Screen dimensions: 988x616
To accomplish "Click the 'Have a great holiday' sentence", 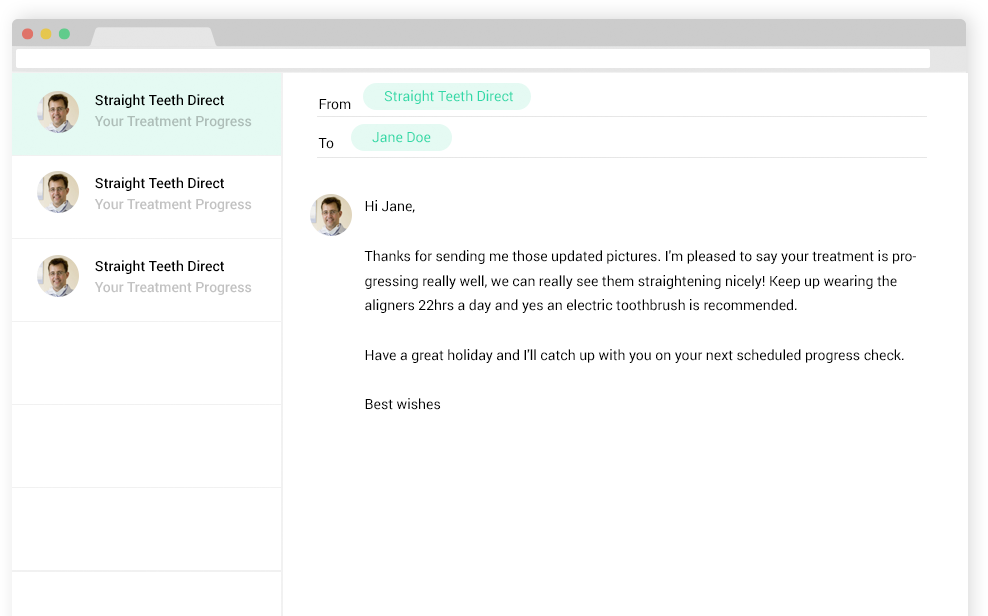I will coord(635,355).
